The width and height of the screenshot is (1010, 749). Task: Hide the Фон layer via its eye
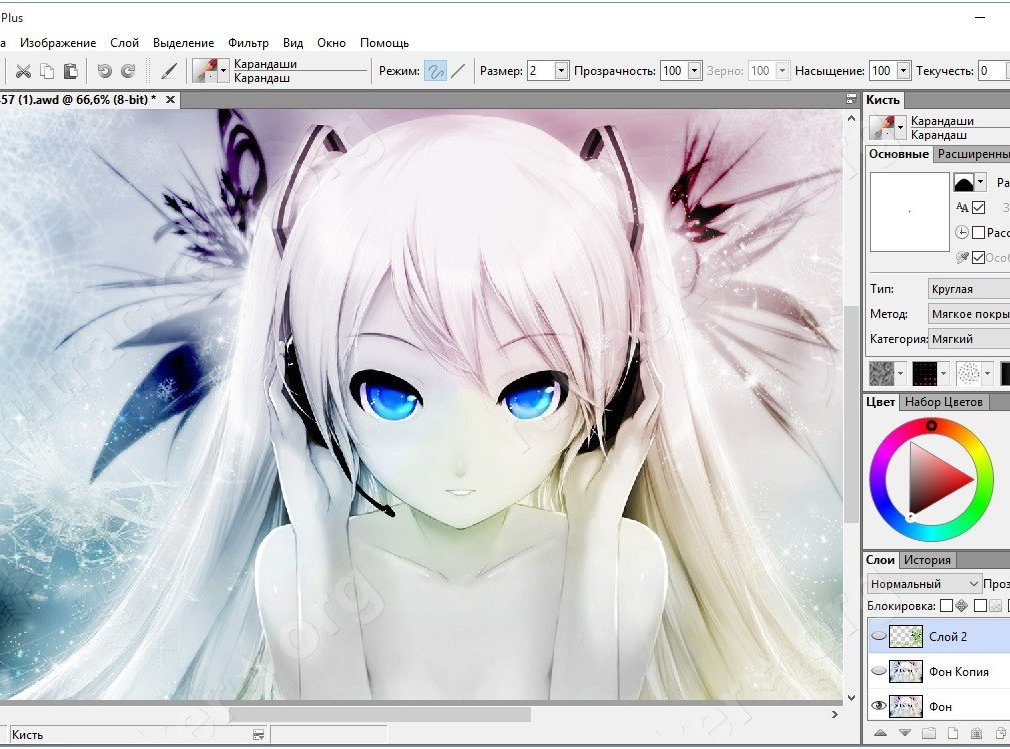tap(878, 706)
